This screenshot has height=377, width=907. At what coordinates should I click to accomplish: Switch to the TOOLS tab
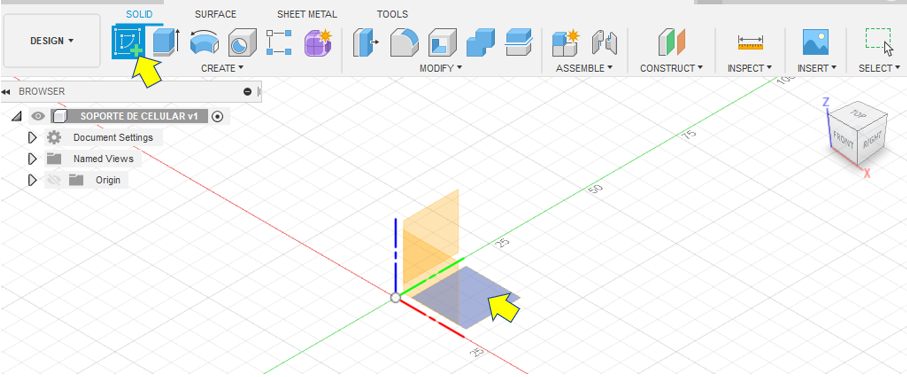click(392, 14)
